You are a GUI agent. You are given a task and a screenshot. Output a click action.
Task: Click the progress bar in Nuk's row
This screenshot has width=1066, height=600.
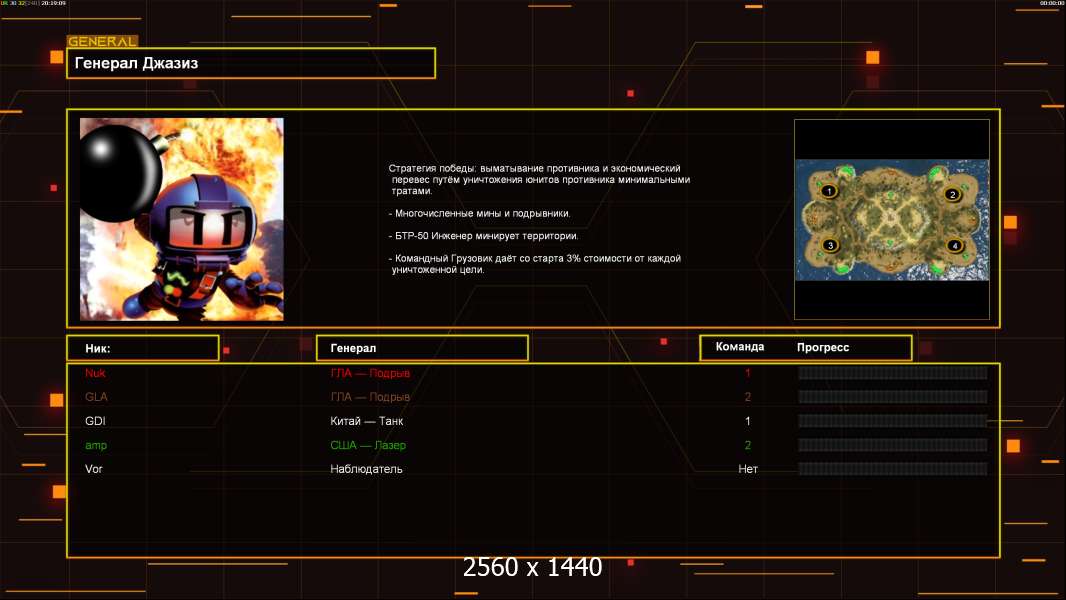pos(893,372)
